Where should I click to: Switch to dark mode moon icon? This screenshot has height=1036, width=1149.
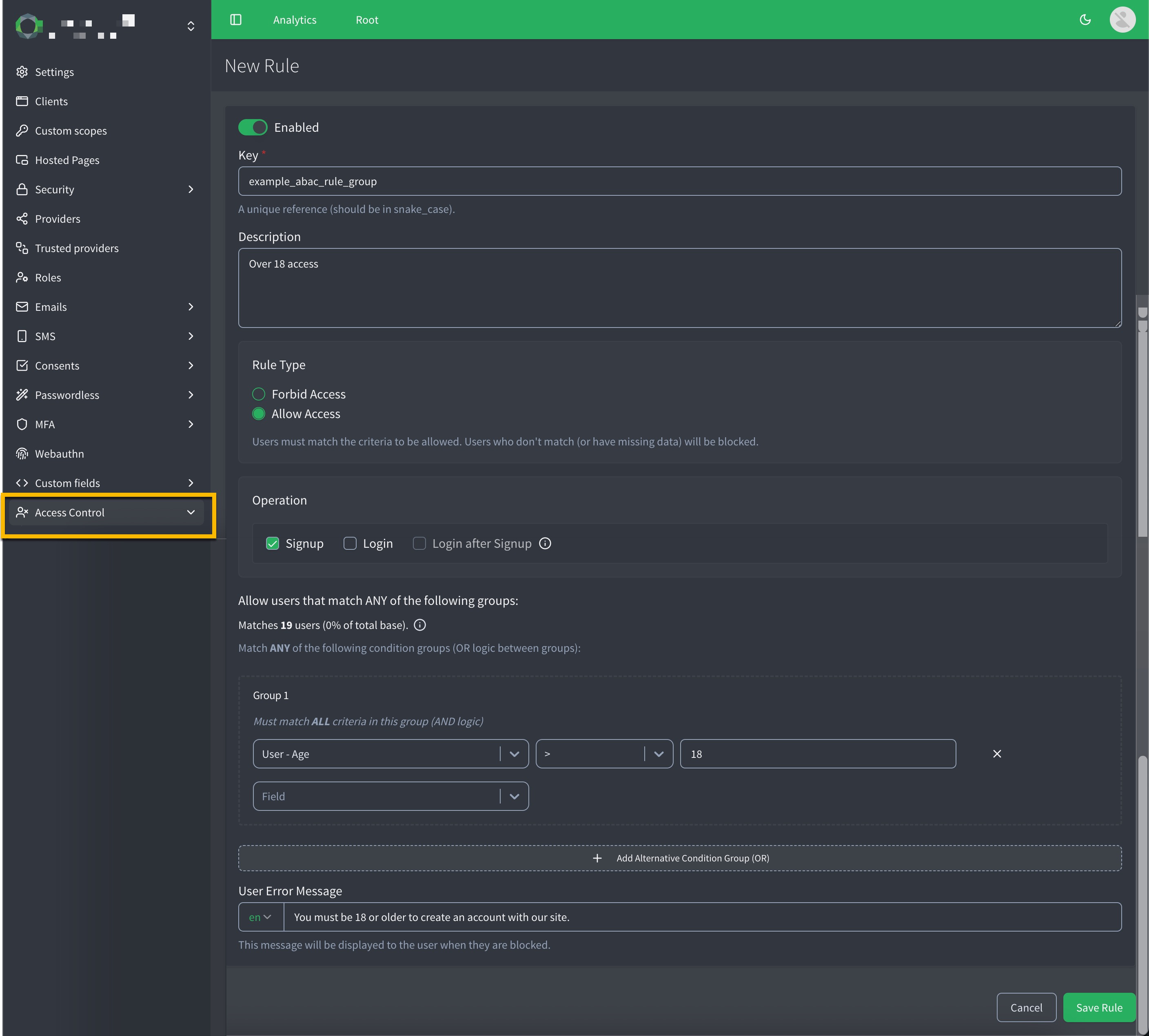(x=1085, y=20)
